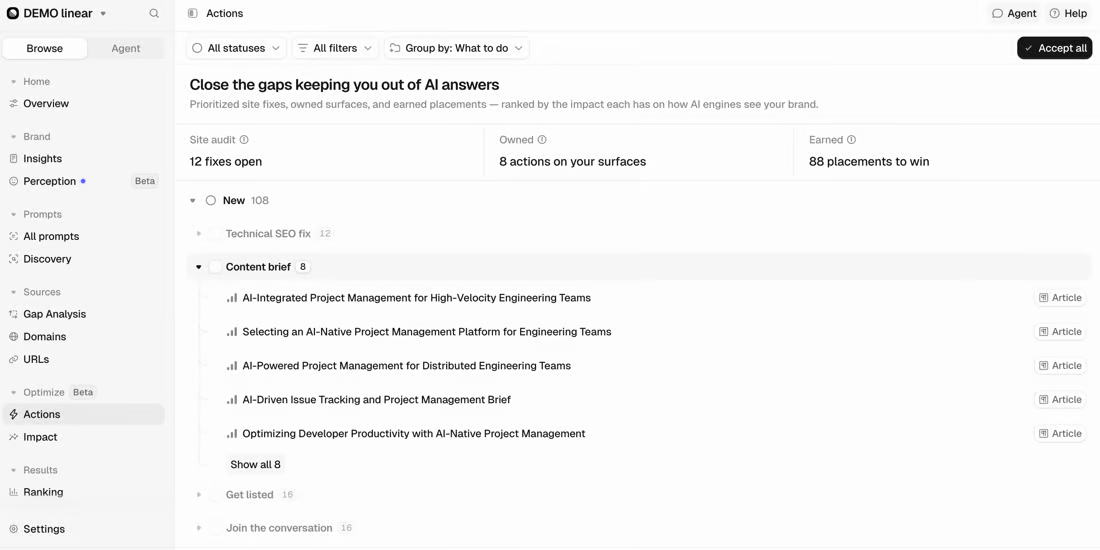Collapse the Optimize section in sidebar
The width and height of the screenshot is (1100, 550).
pyautogui.click(x=13, y=393)
